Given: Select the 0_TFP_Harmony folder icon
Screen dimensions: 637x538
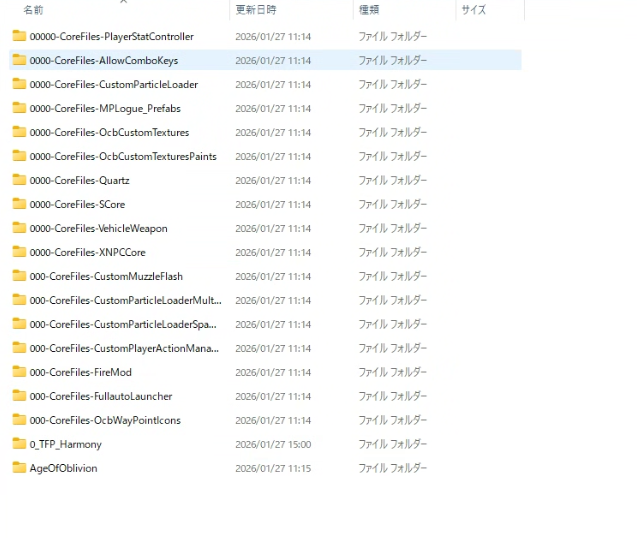Looking at the screenshot, I should (19, 444).
